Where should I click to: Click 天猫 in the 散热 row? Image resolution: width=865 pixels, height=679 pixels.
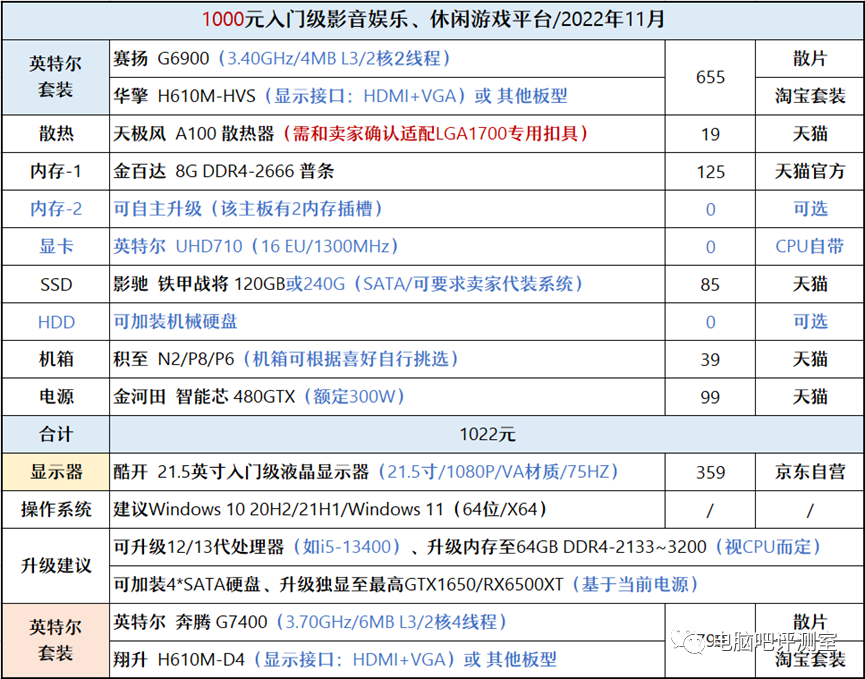(809, 134)
